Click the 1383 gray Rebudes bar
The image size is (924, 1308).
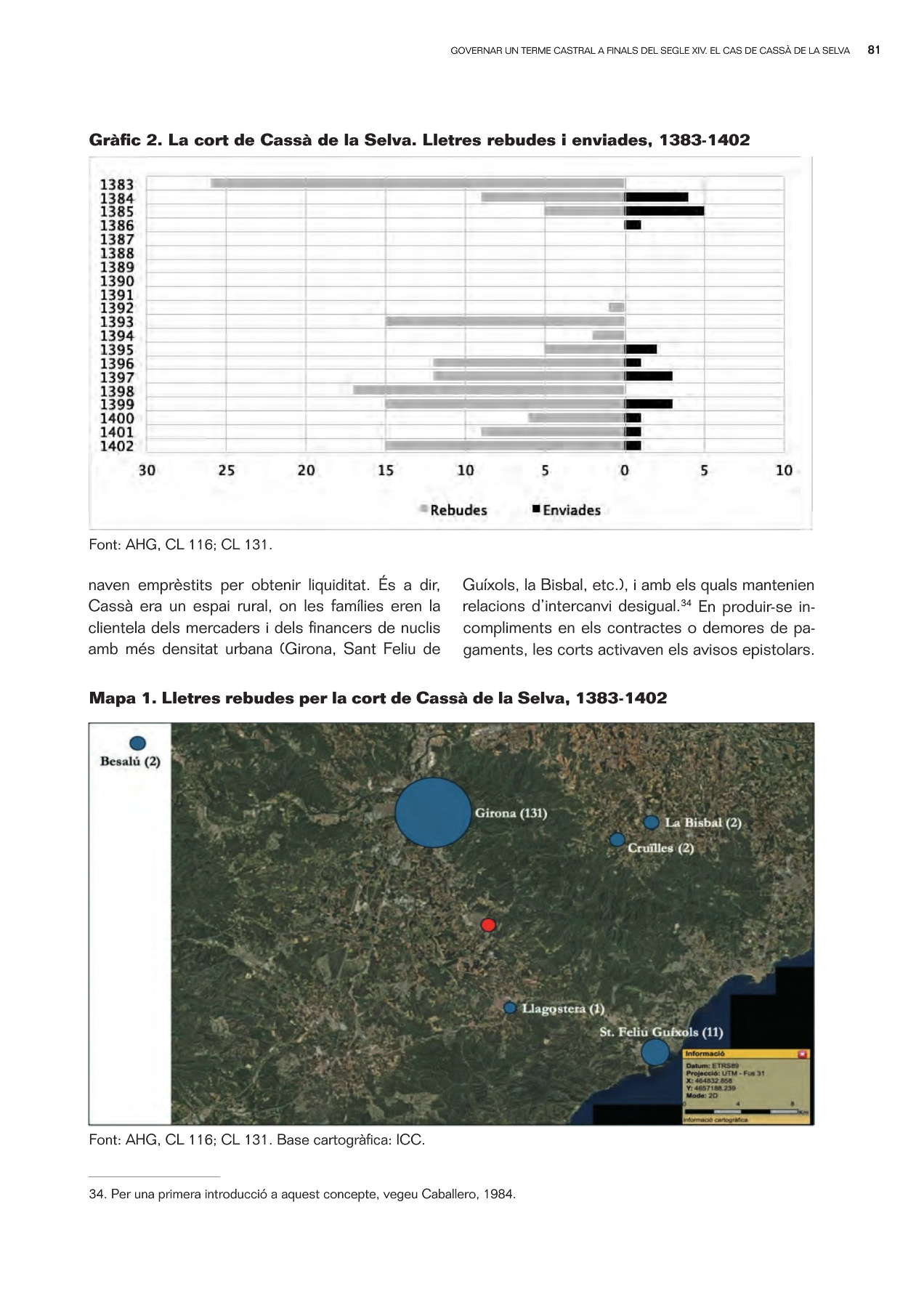(418, 183)
